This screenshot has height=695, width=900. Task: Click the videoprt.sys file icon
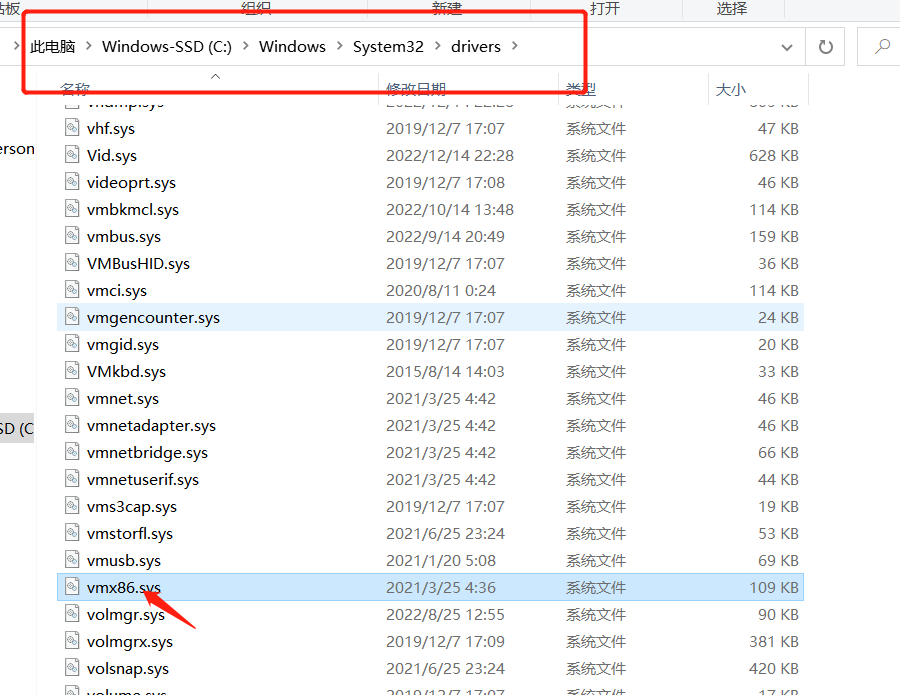72,181
